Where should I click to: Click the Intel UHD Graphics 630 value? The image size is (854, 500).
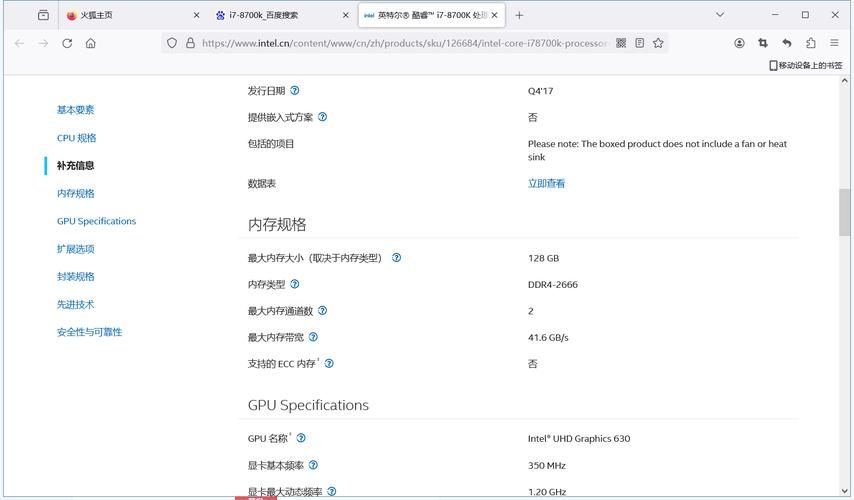pyautogui.click(x=579, y=438)
